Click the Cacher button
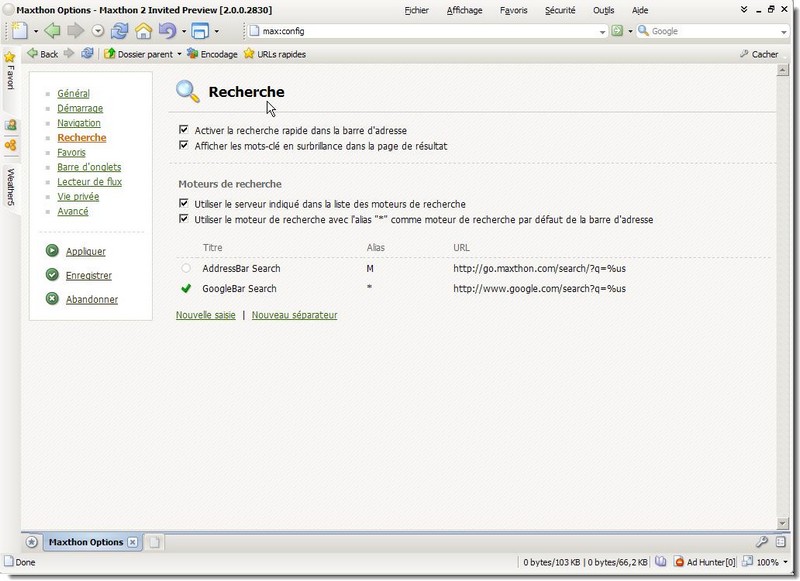 pos(759,54)
